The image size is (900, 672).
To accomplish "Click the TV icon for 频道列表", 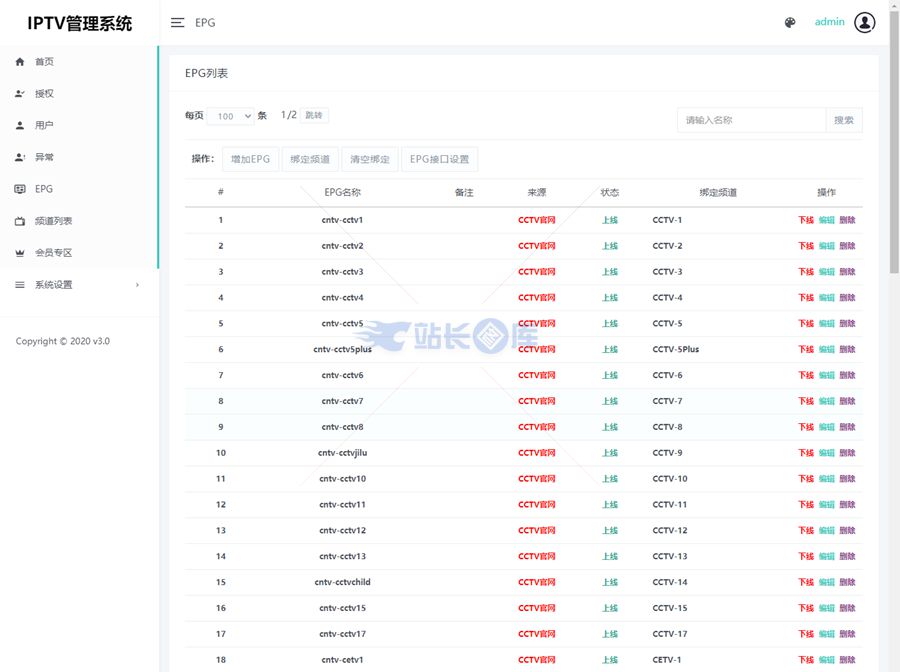I will tap(20, 221).
